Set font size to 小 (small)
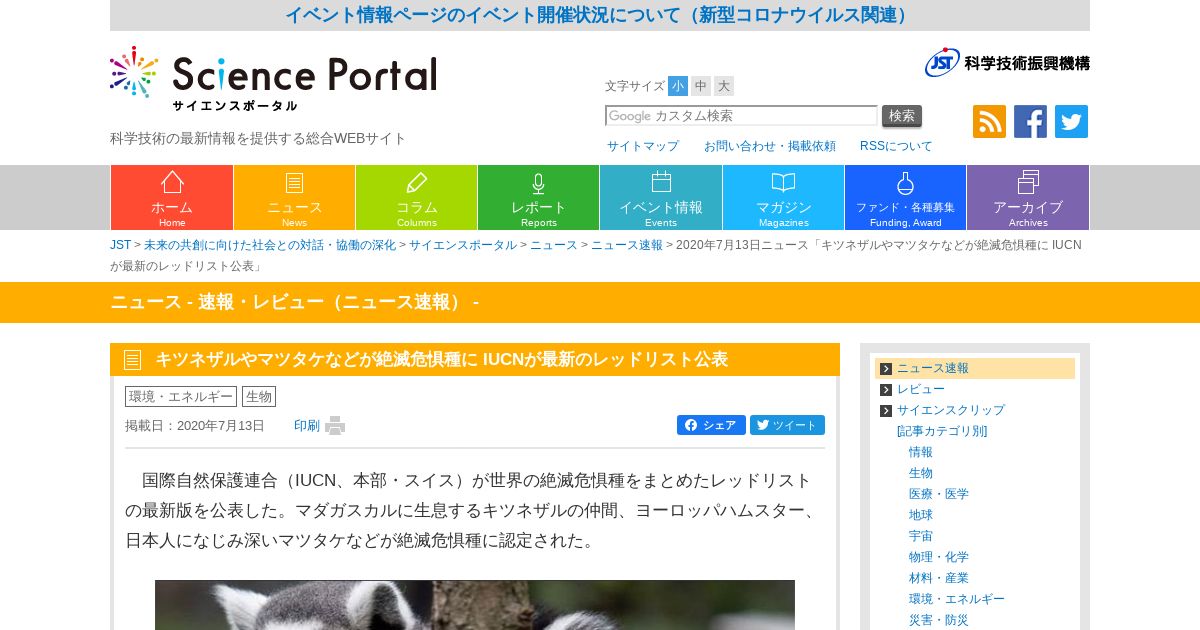The width and height of the screenshot is (1200, 630). [x=678, y=86]
